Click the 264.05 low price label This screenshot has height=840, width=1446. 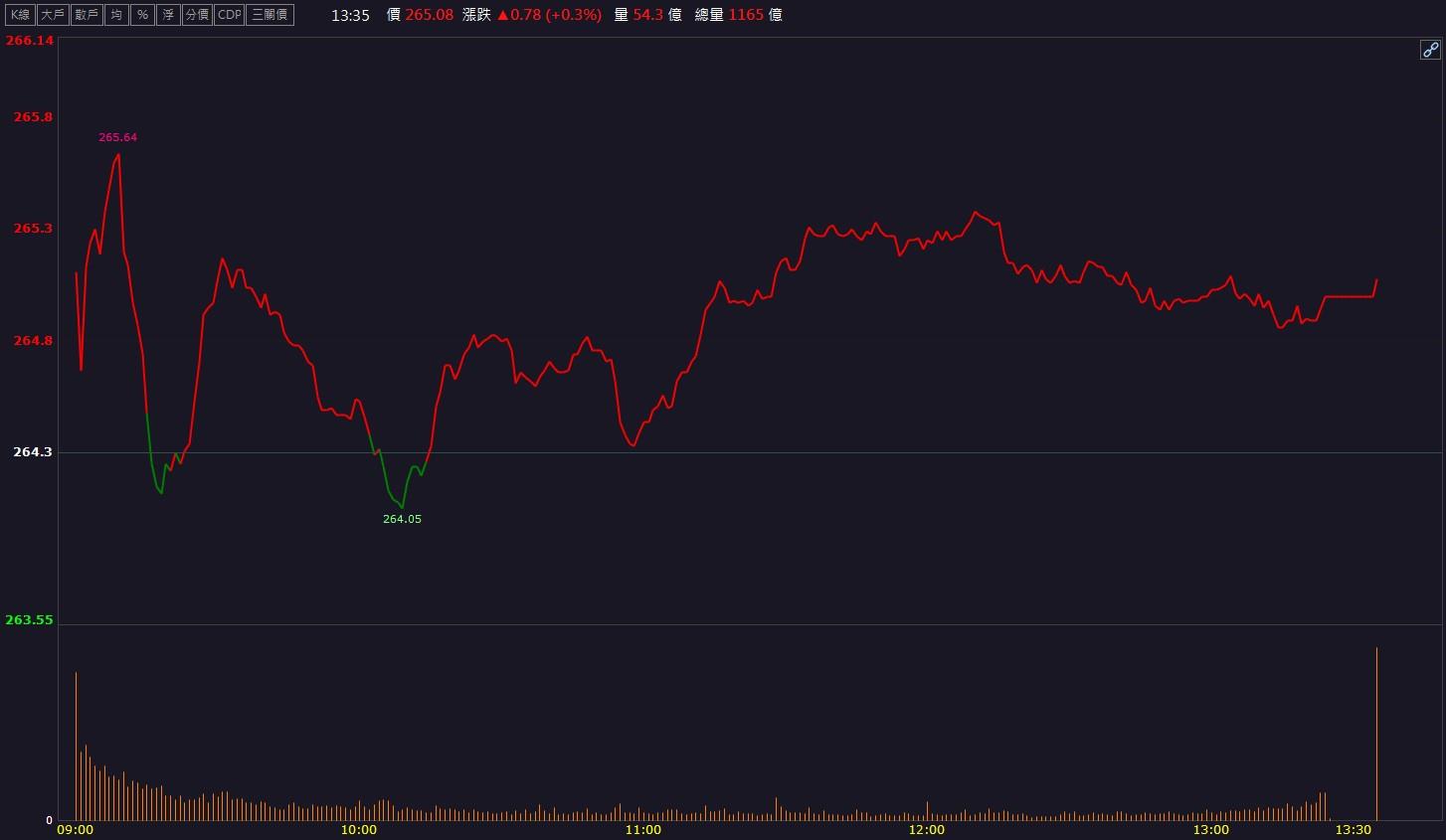402,519
